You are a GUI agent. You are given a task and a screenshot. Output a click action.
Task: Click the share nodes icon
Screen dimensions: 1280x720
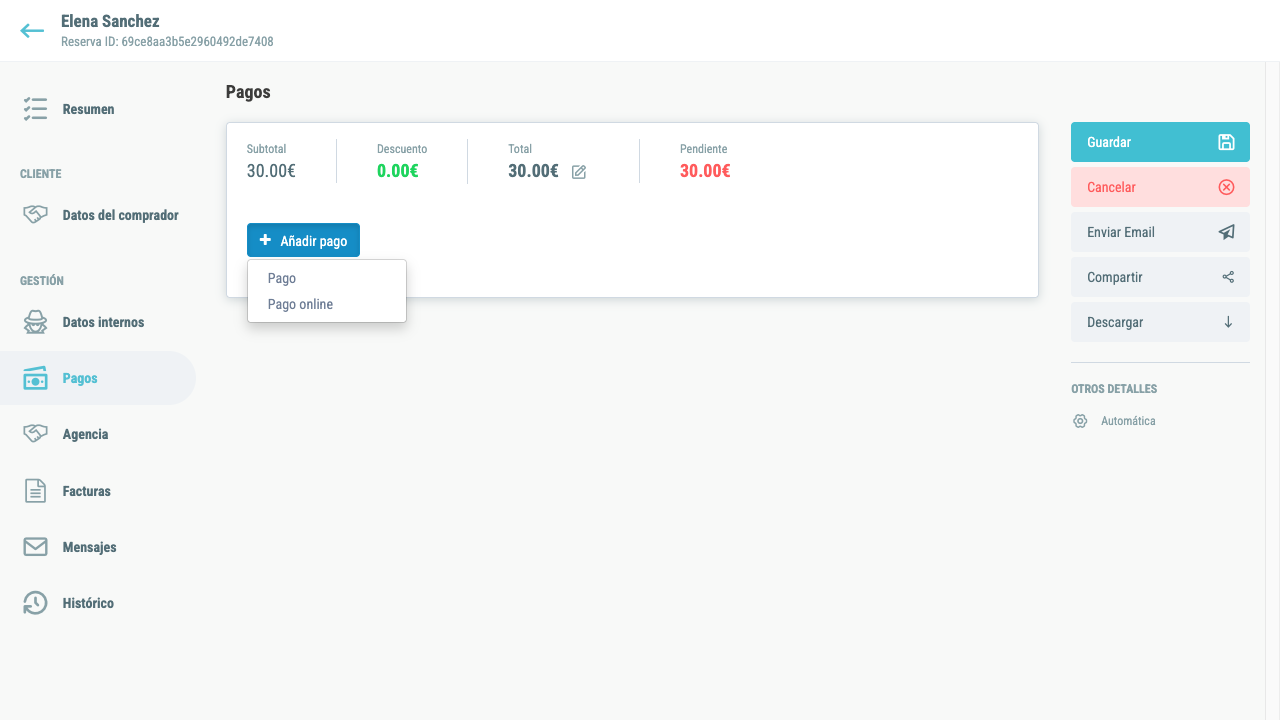point(1228,277)
